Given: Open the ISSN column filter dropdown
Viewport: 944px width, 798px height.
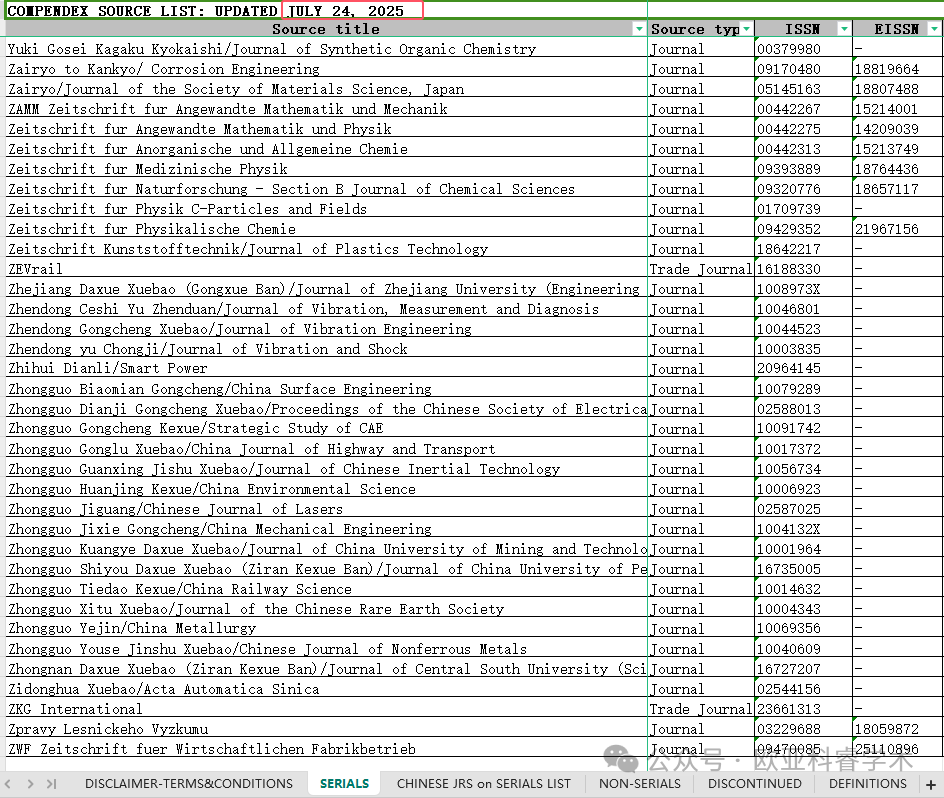Looking at the screenshot, I should 844,29.
